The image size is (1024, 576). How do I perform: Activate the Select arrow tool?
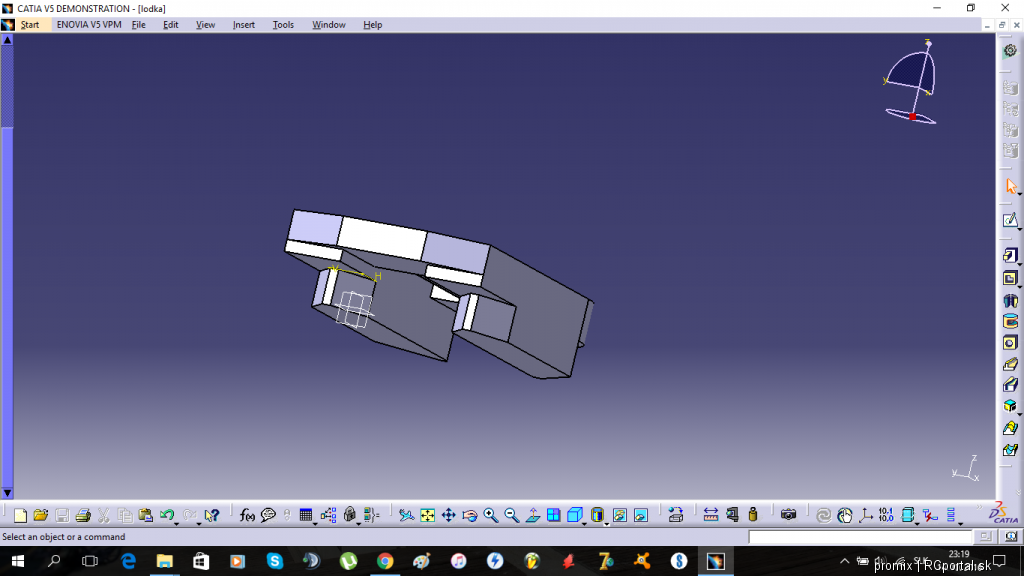tap(1010, 187)
